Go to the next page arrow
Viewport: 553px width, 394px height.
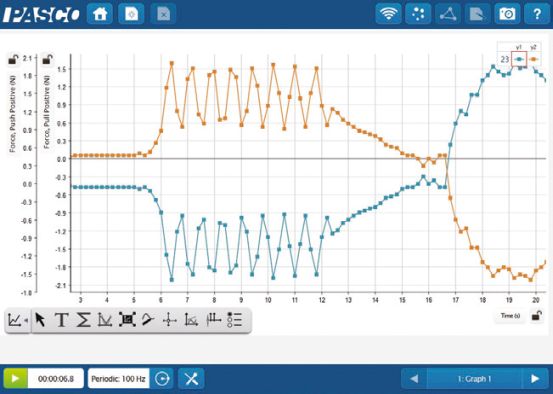click(535, 379)
